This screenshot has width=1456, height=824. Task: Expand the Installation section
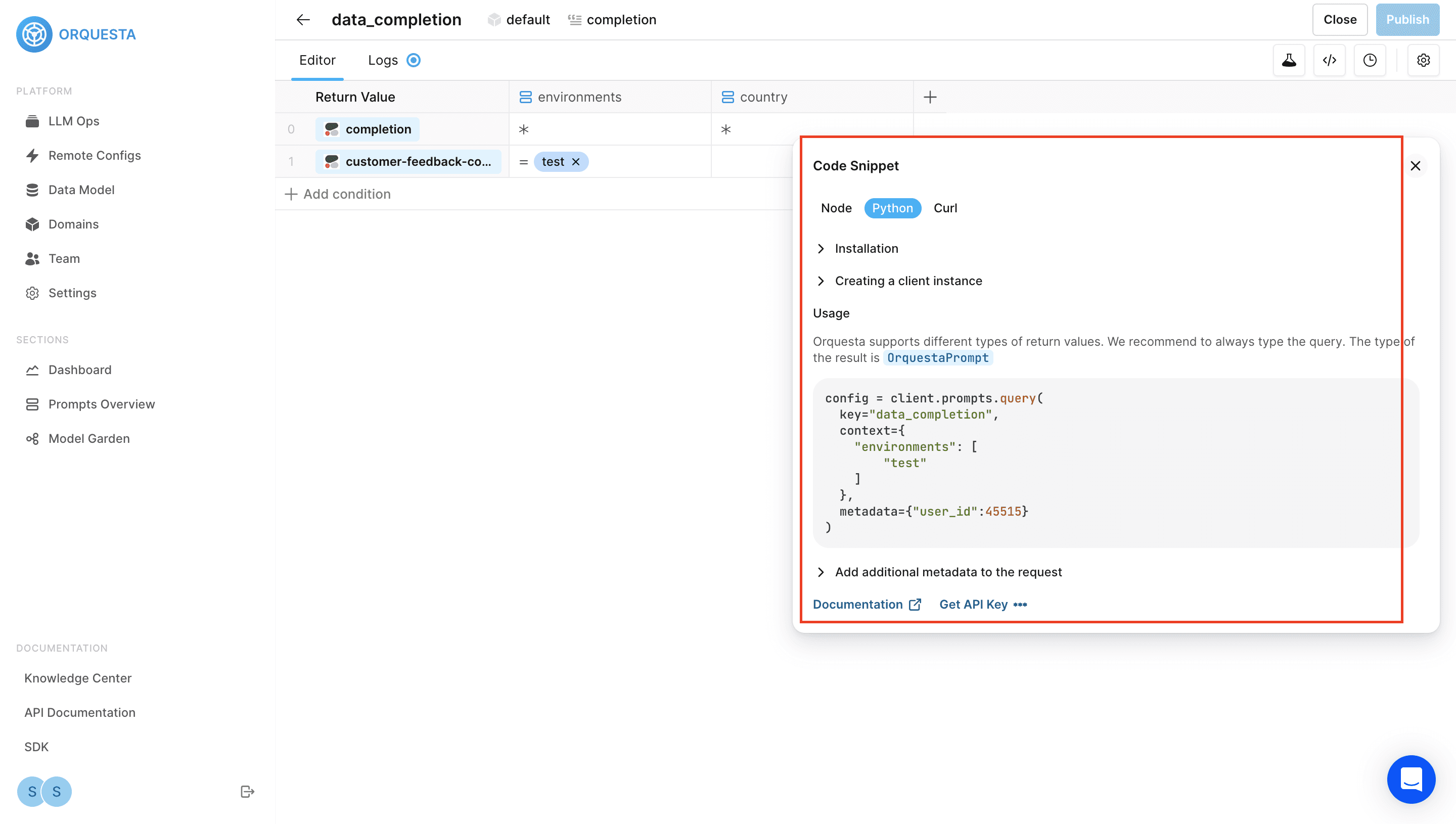866,248
